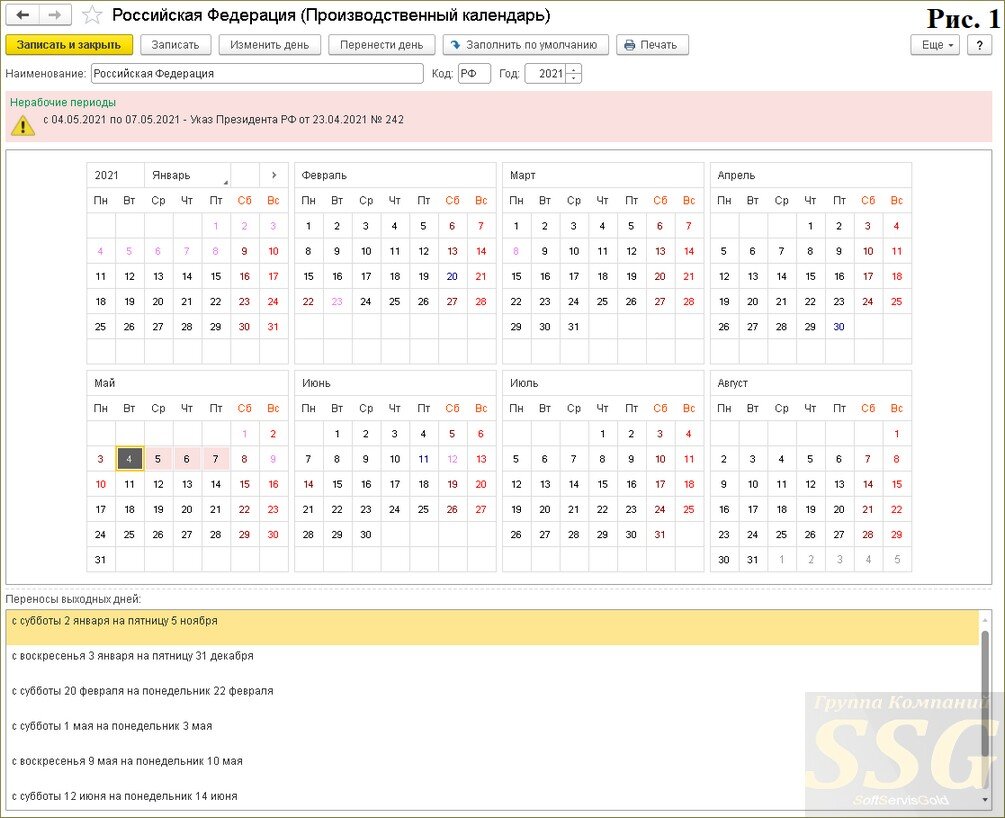Click the Апрель month header
This screenshot has height=818, width=1005.
click(811, 175)
